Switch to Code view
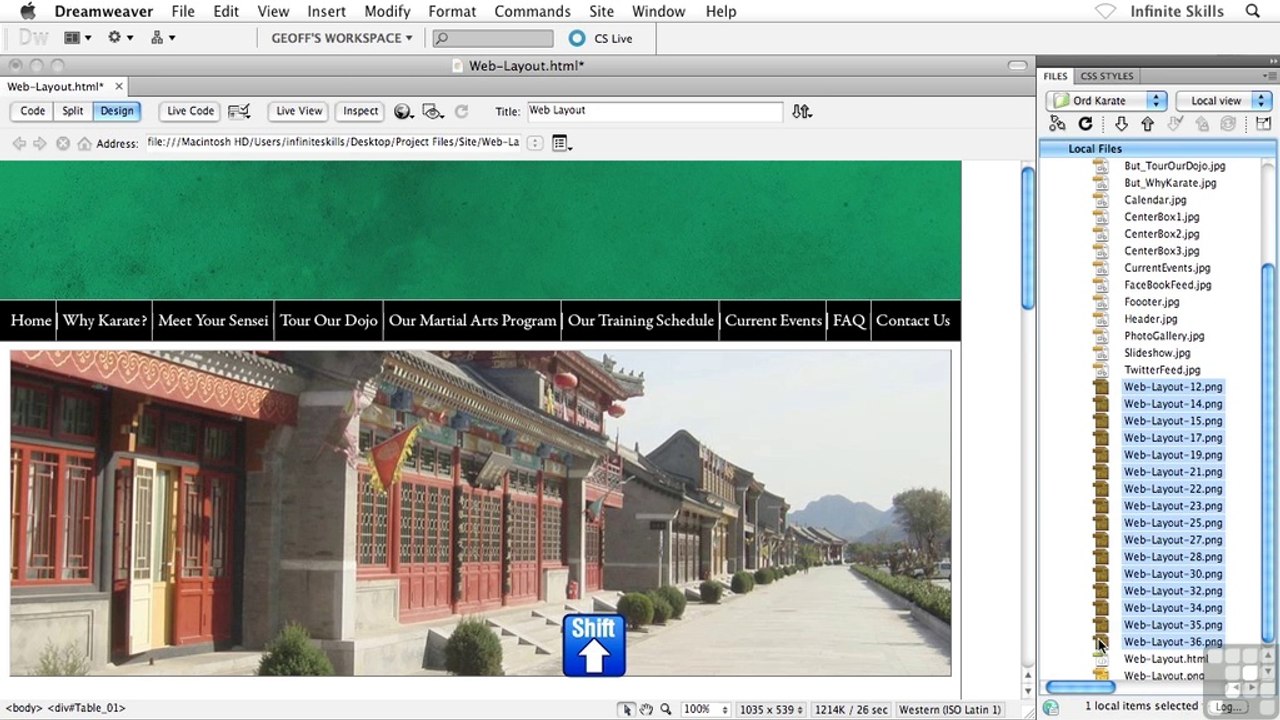The height and width of the screenshot is (720, 1280). tap(33, 111)
